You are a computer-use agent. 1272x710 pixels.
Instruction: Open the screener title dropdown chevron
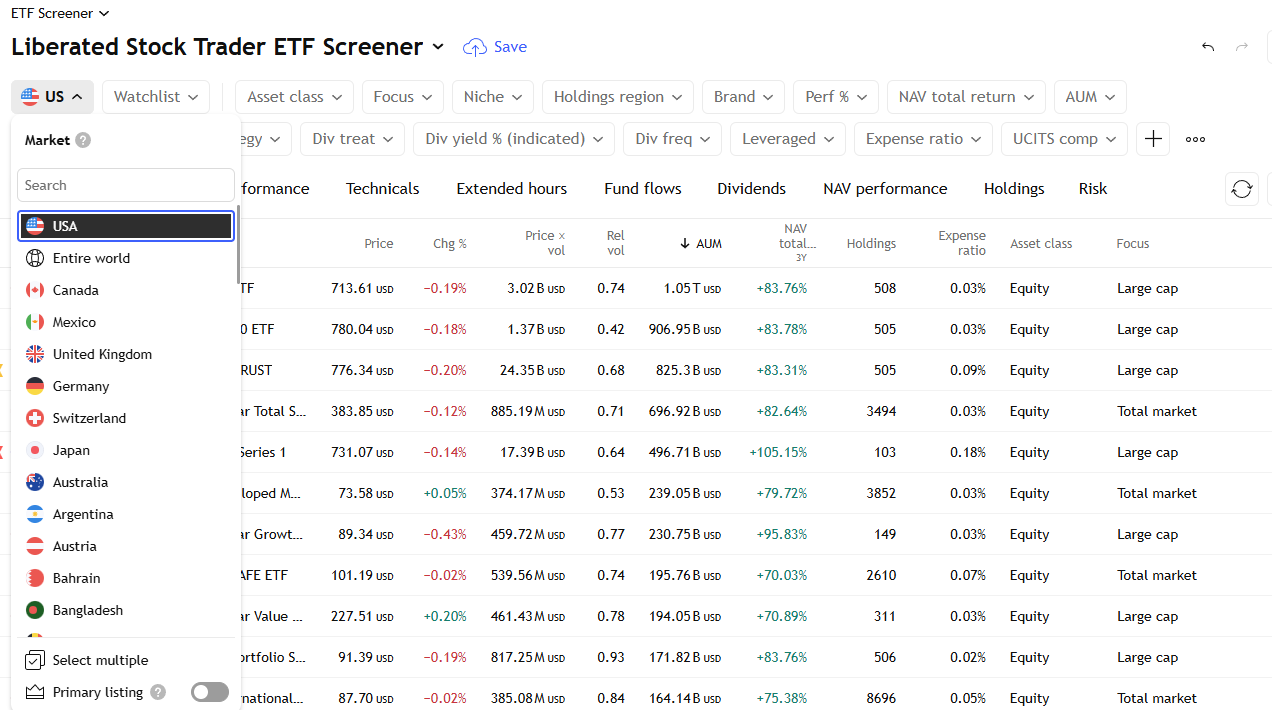tap(438, 47)
